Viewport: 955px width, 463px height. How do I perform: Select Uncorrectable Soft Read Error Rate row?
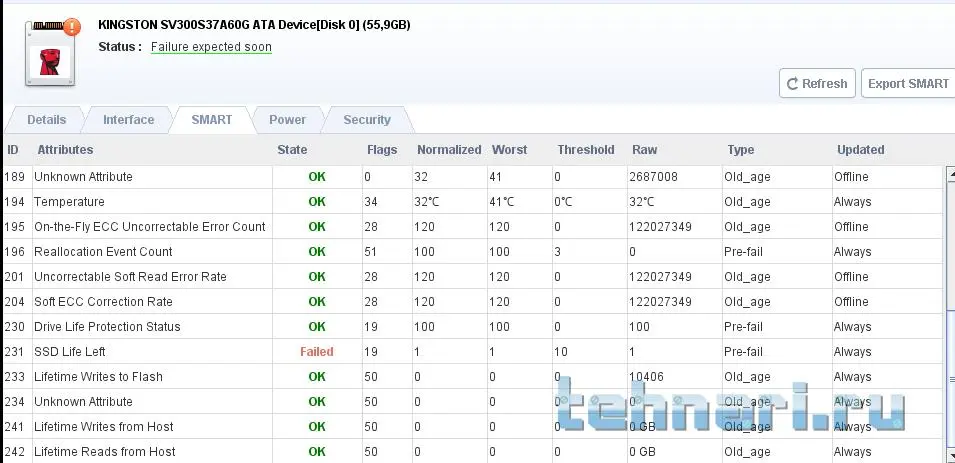pyautogui.click(x=473, y=277)
